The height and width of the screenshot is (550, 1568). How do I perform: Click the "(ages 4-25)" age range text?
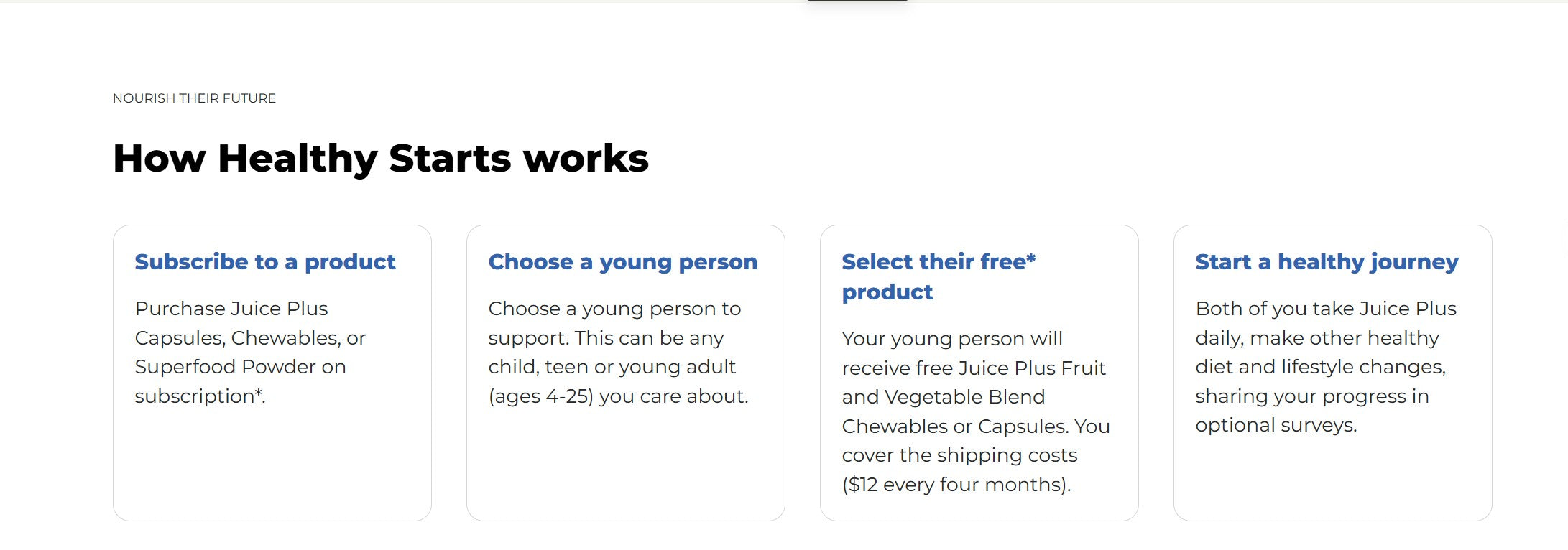pyautogui.click(x=540, y=396)
